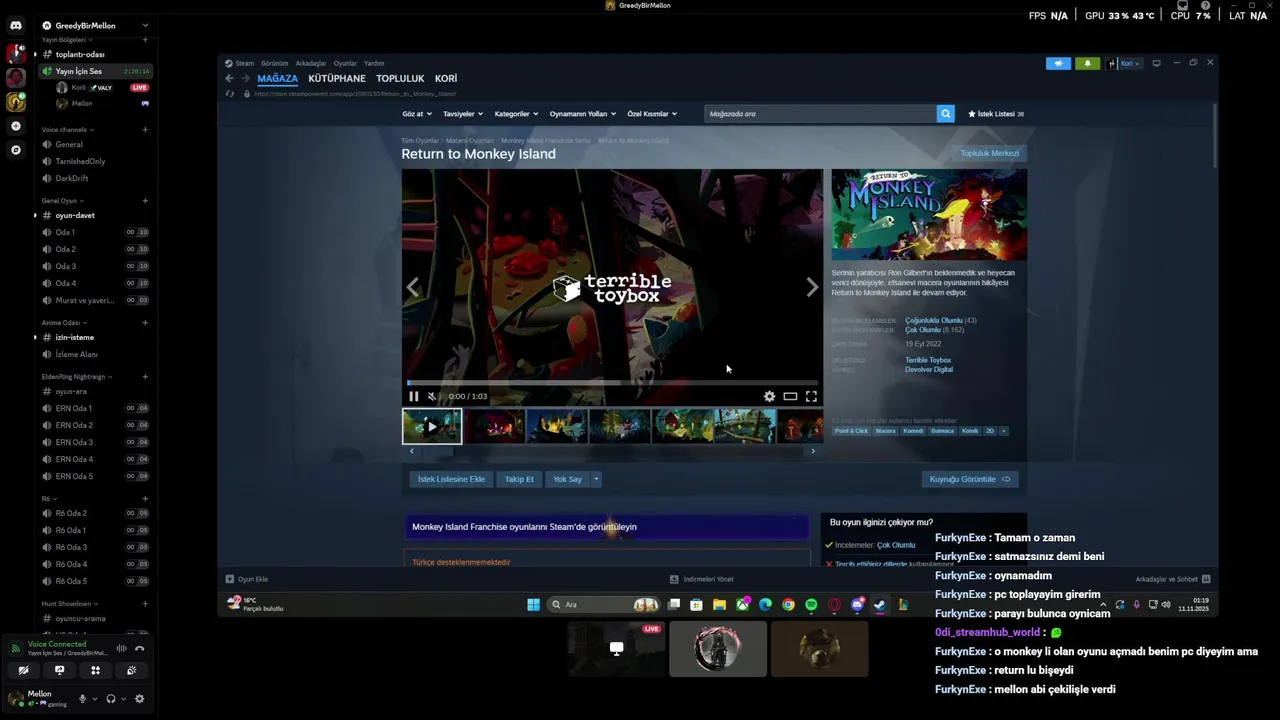Pause the Steam trailer video
The height and width of the screenshot is (720, 1280).
coord(413,396)
